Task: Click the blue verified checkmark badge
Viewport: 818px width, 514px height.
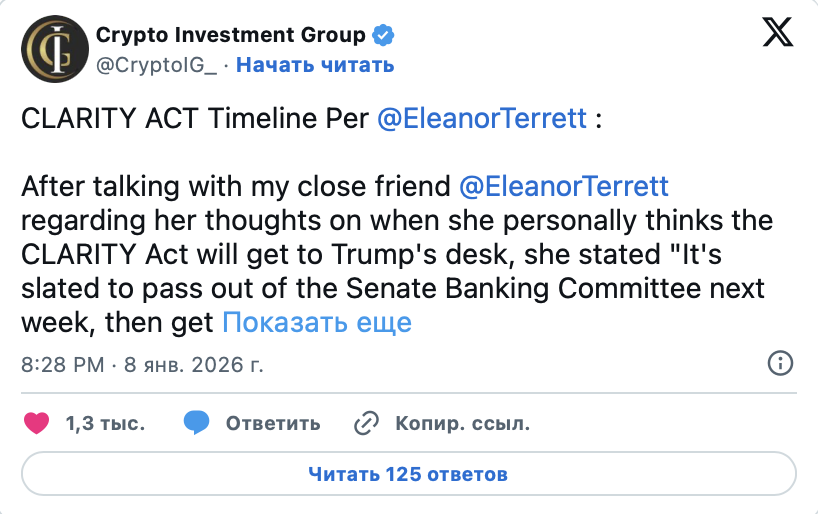Action: (383, 36)
